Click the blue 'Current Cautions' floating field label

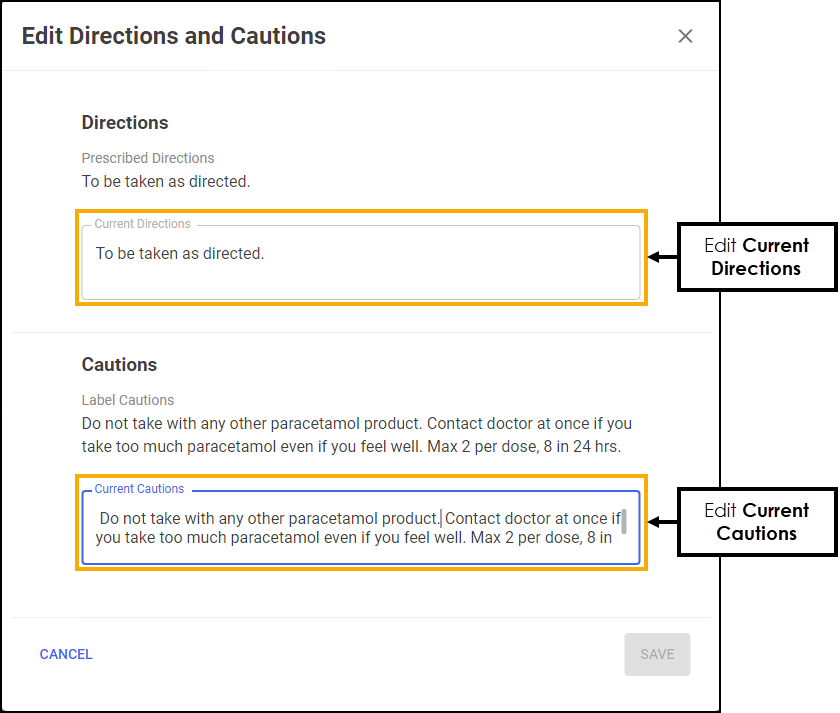pos(139,489)
